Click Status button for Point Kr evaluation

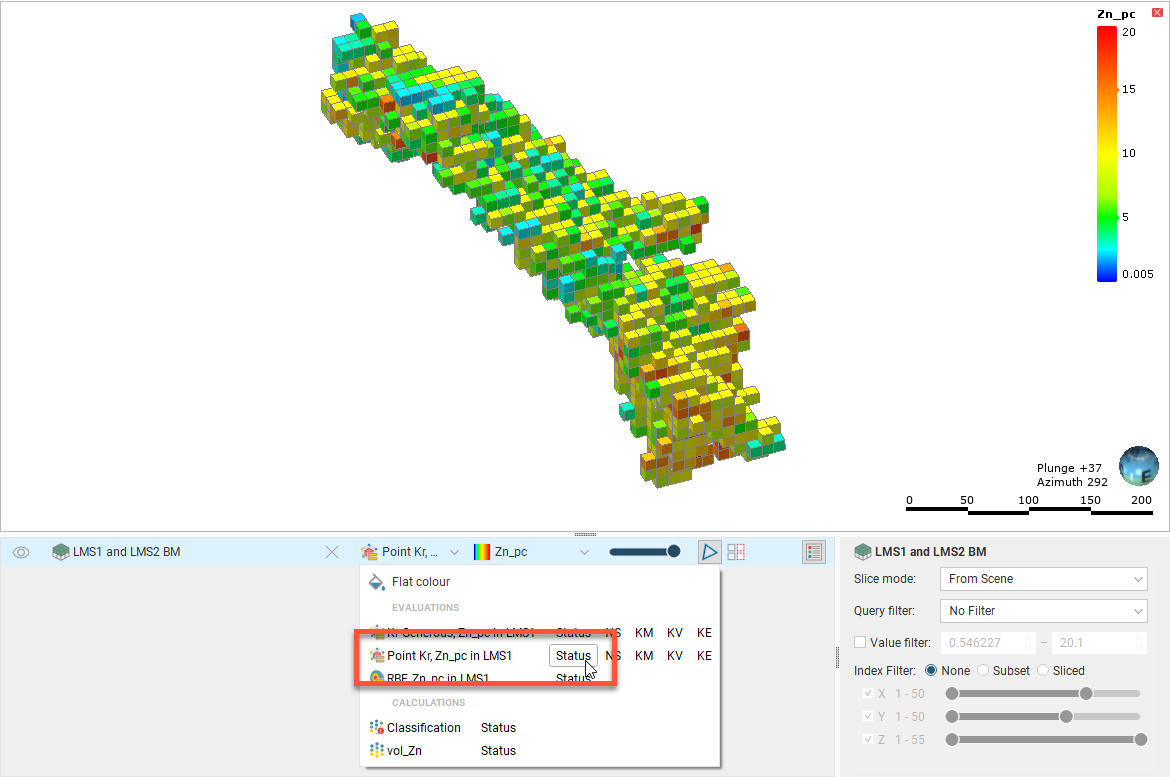pos(573,656)
